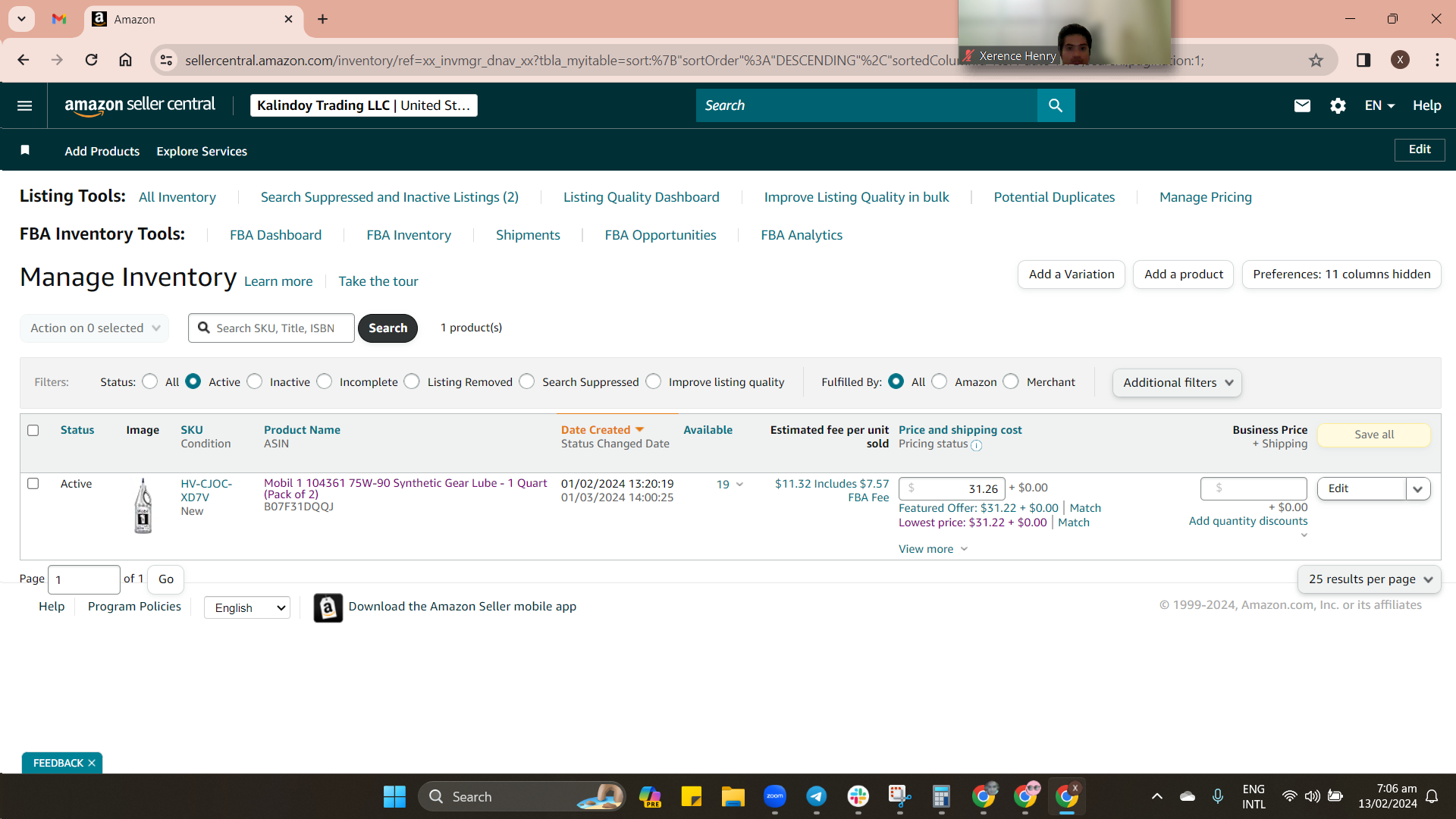
Task: Click the Mobil 1 Synthetic Gear Lube product link
Action: 406,488
